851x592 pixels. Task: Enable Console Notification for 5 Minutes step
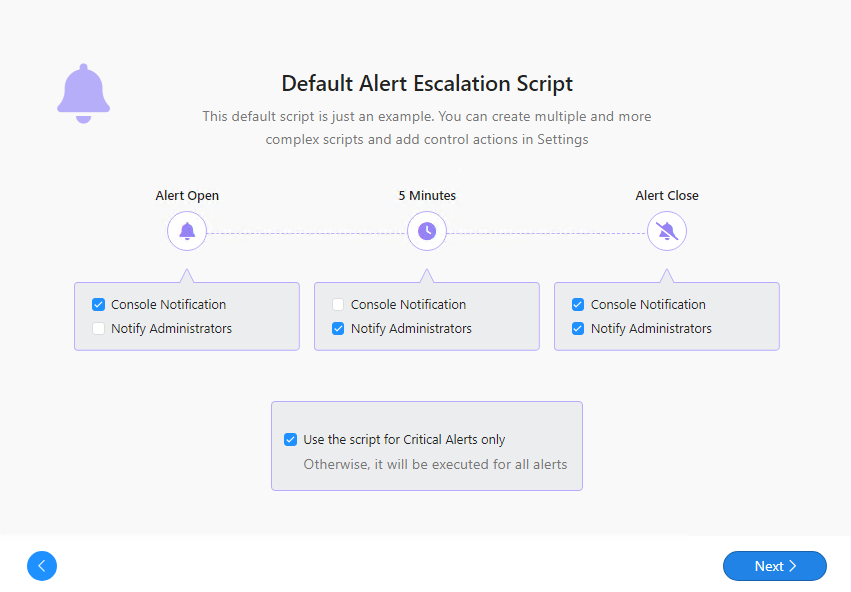point(338,304)
